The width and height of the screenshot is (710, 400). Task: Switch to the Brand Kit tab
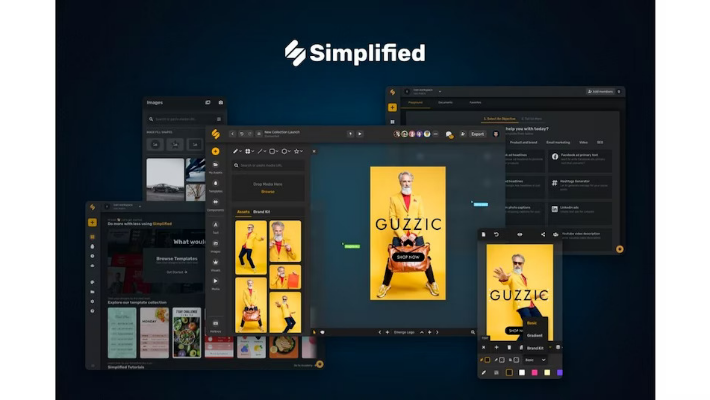pos(262,212)
